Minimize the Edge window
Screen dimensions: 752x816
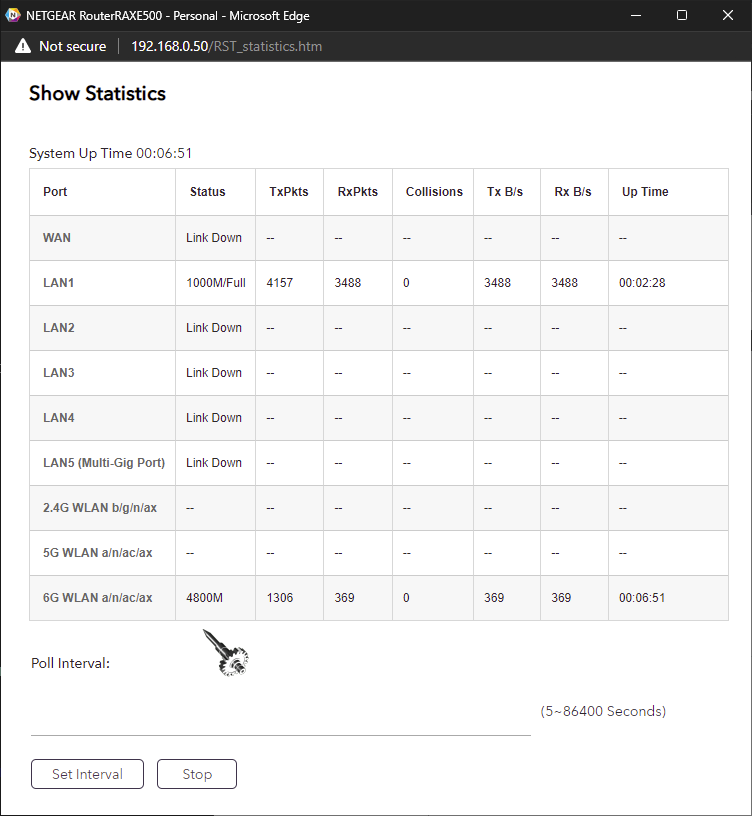pos(636,16)
